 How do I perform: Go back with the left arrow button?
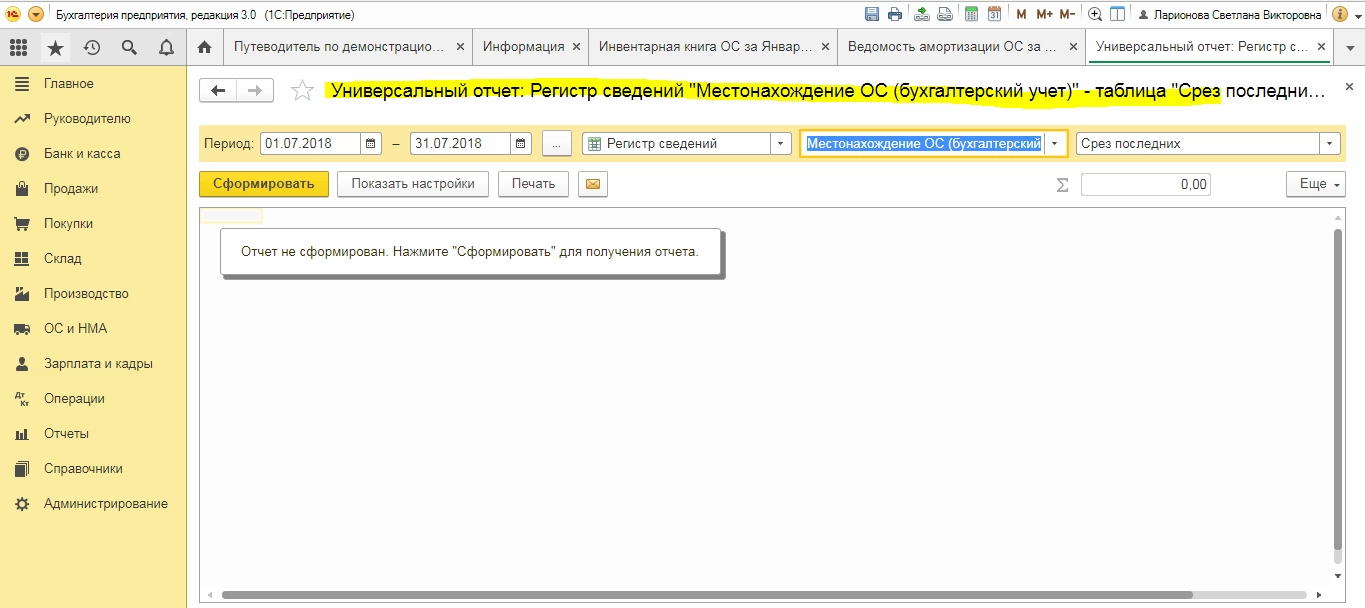tap(218, 91)
